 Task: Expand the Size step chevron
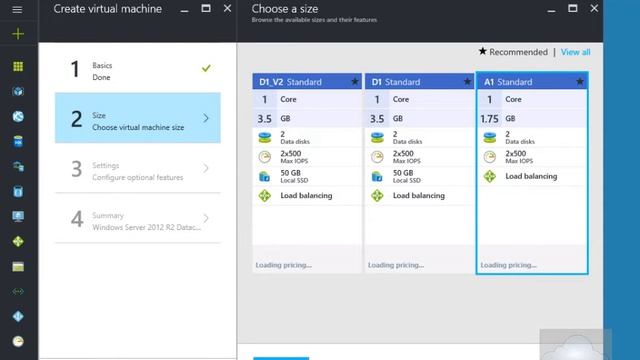click(206, 118)
